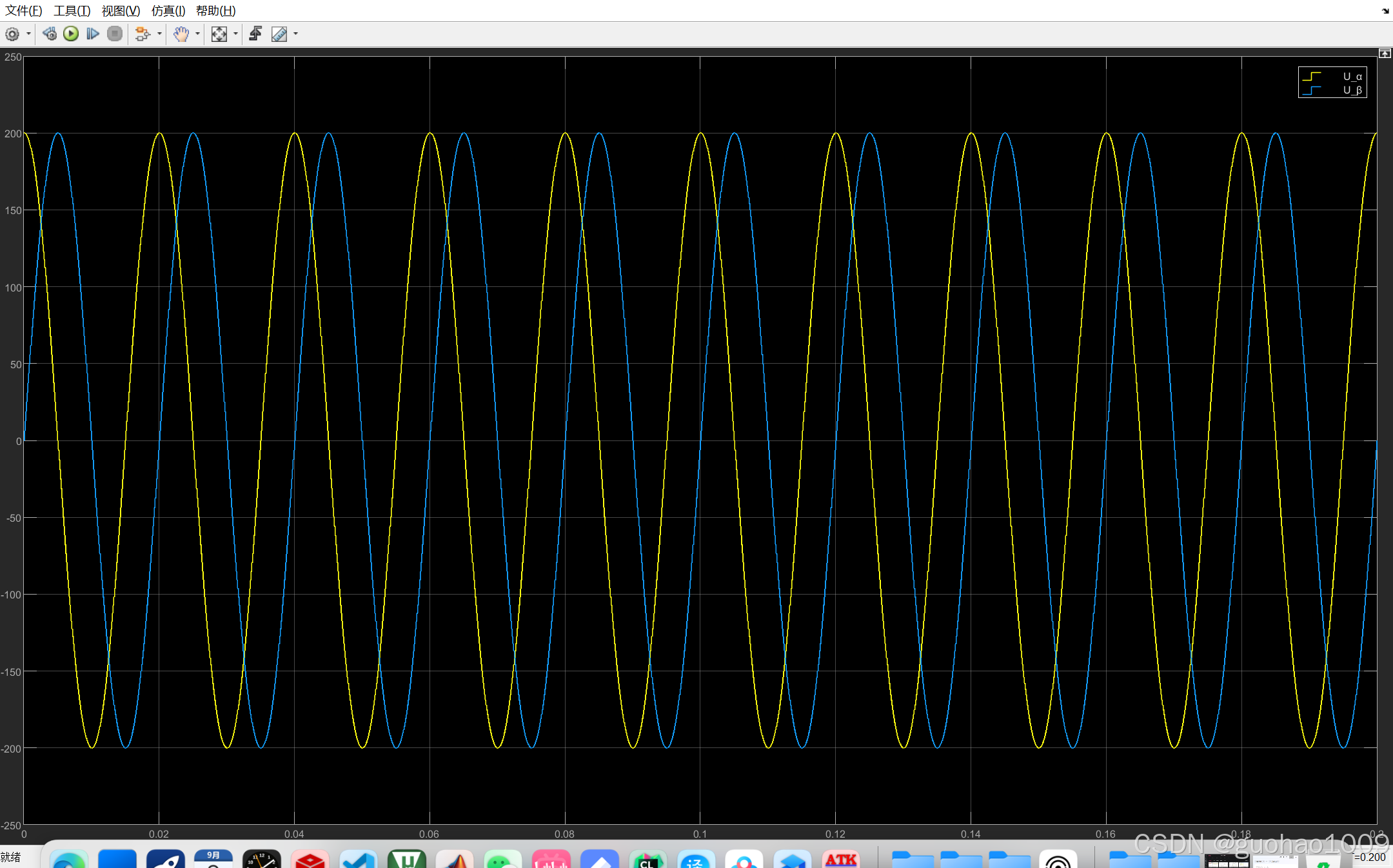The height and width of the screenshot is (868, 1393).
Task: Open scope configuration properties gear
Action: coord(12,34)
